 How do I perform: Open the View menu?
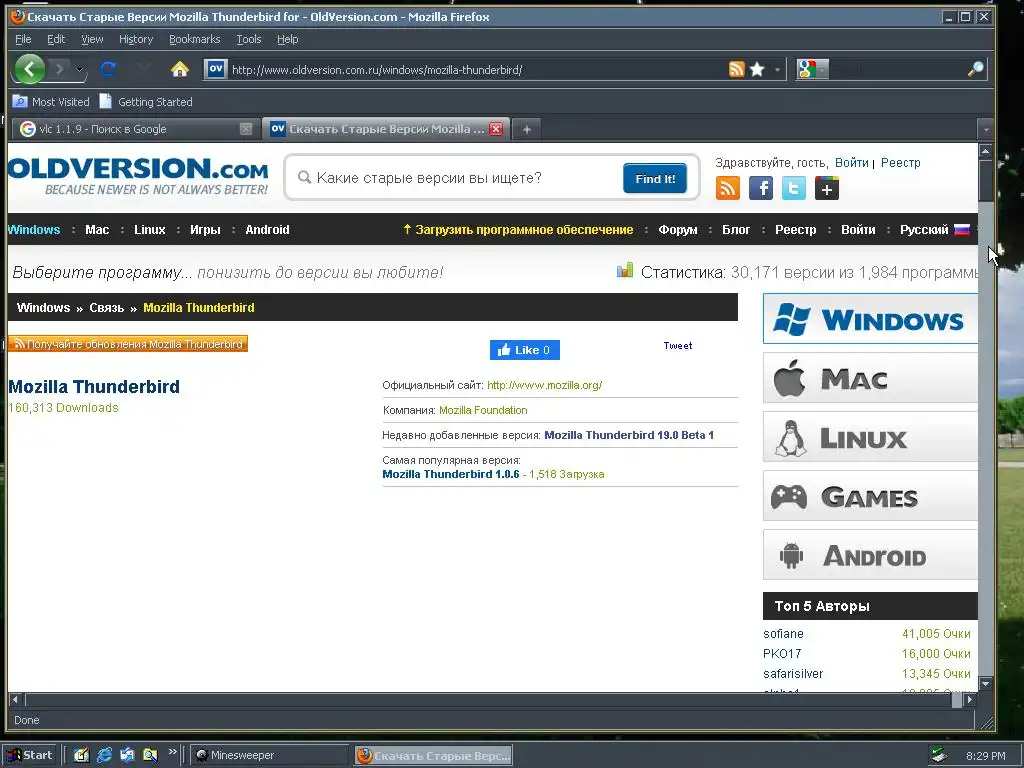[x=92, y=39]
